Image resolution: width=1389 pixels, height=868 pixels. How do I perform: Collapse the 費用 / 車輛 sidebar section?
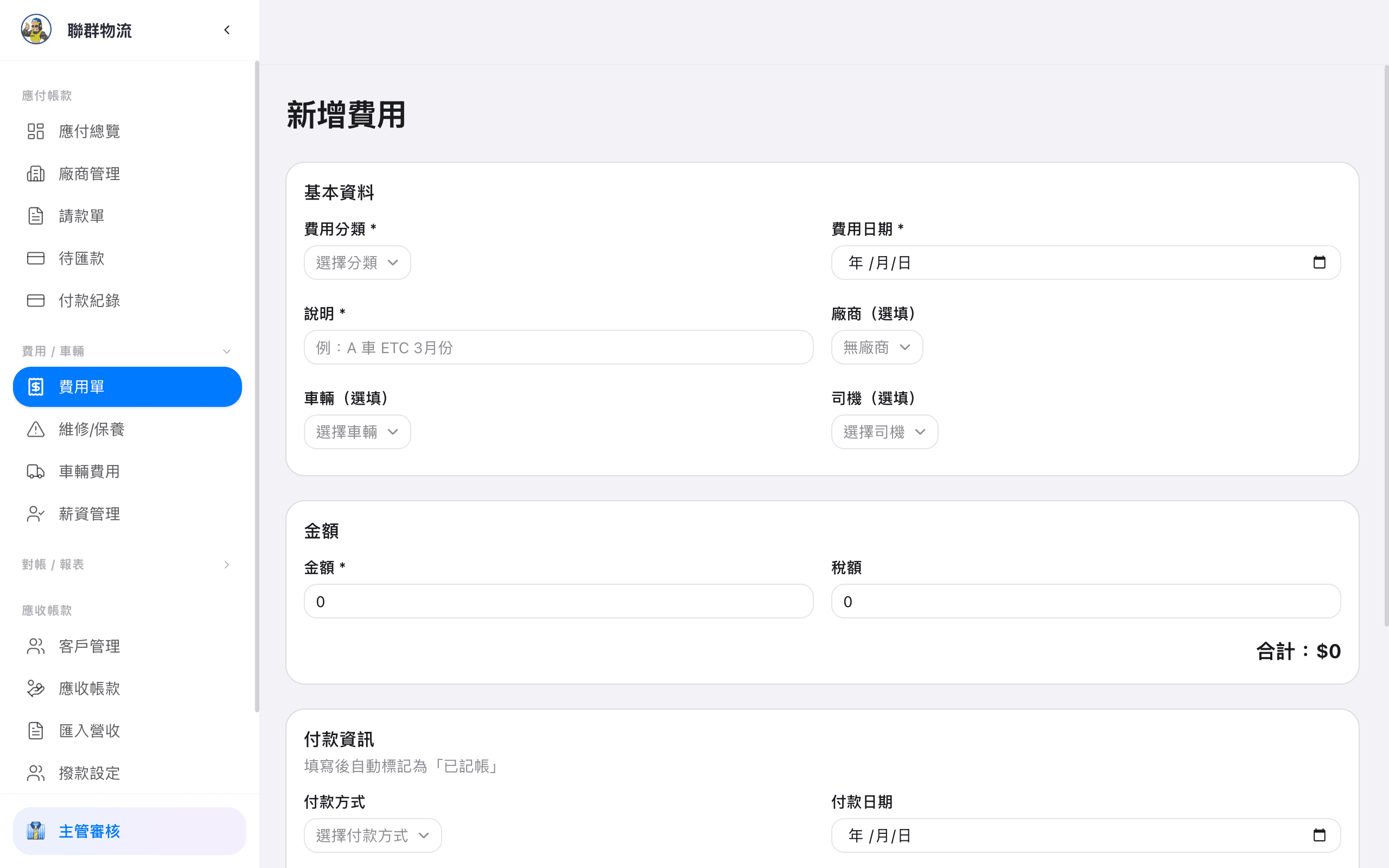pyautogui.click(x=227, y=352)
